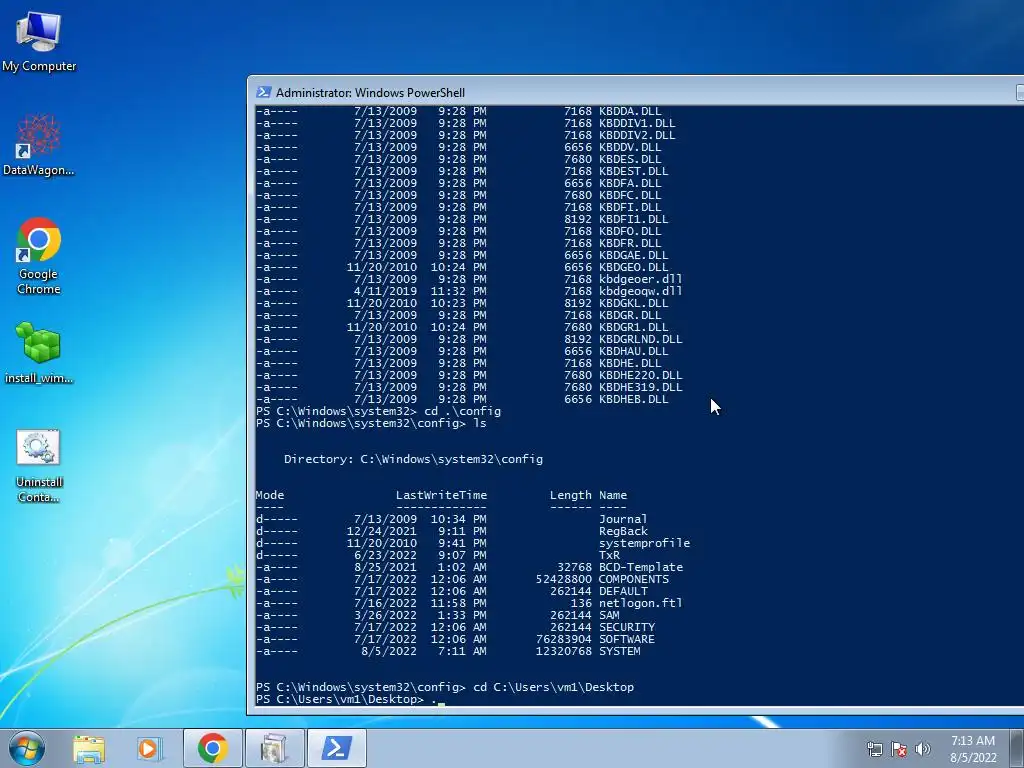Click the SAM file entry
Image resolution: width=1024 pixels, height=768 pixels.
click(x=609, y=615)
